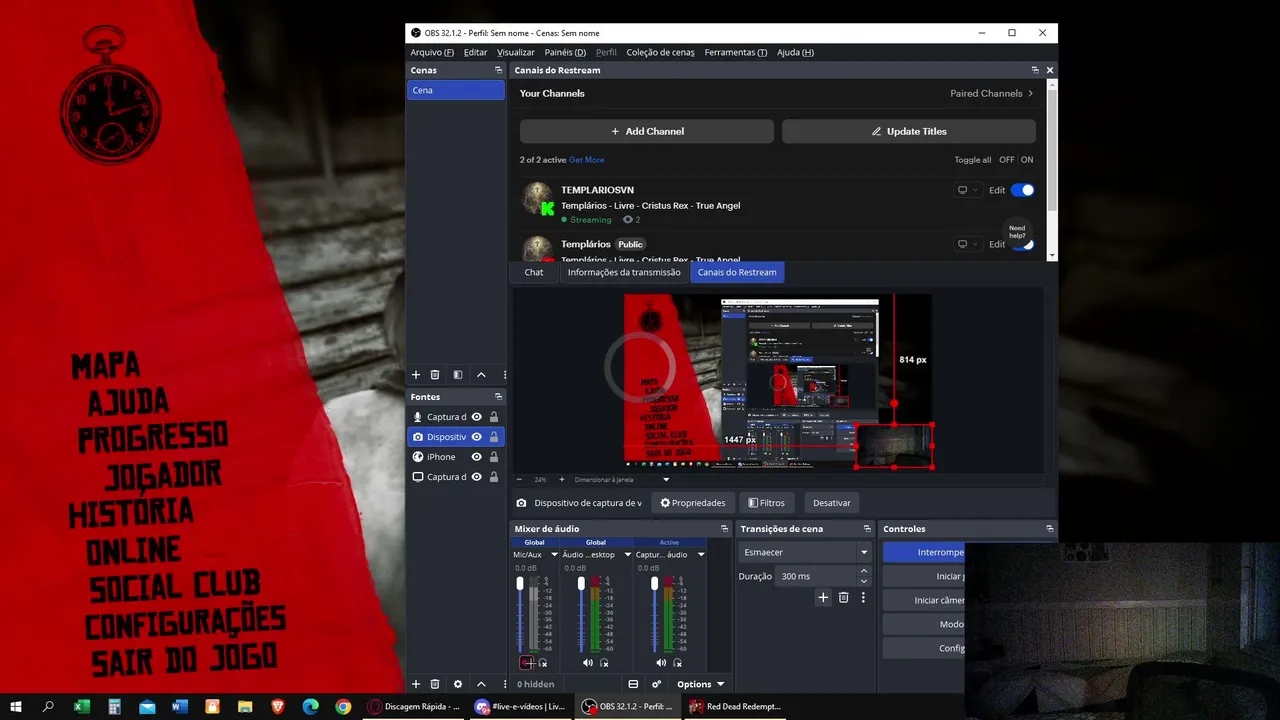Mute the desktop audio channel speaker icon
This screenshot has width=1280, height=720.
pos(588,663)
